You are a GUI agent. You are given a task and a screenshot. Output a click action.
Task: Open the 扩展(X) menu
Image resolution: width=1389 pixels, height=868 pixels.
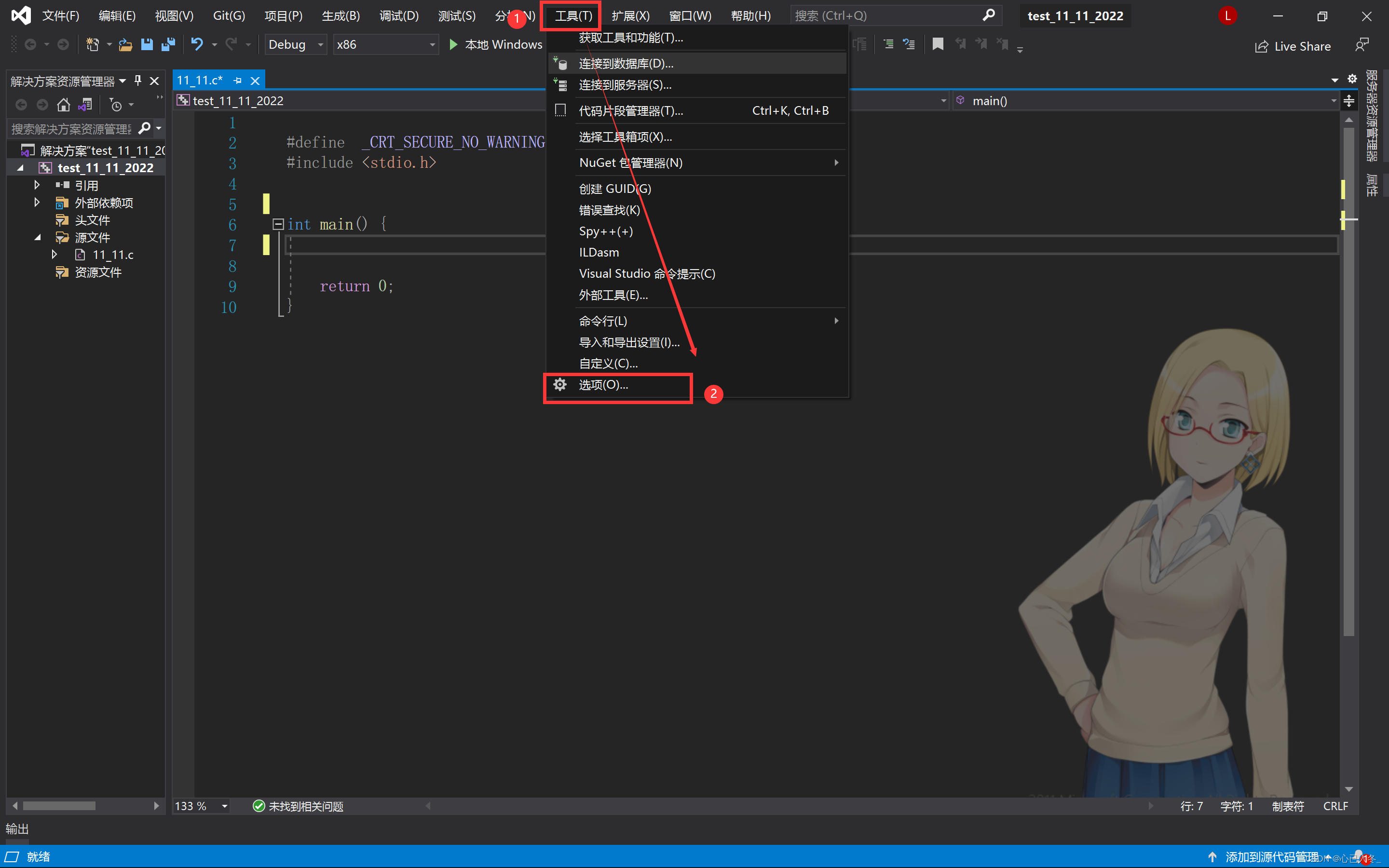(x=630, y=15)
